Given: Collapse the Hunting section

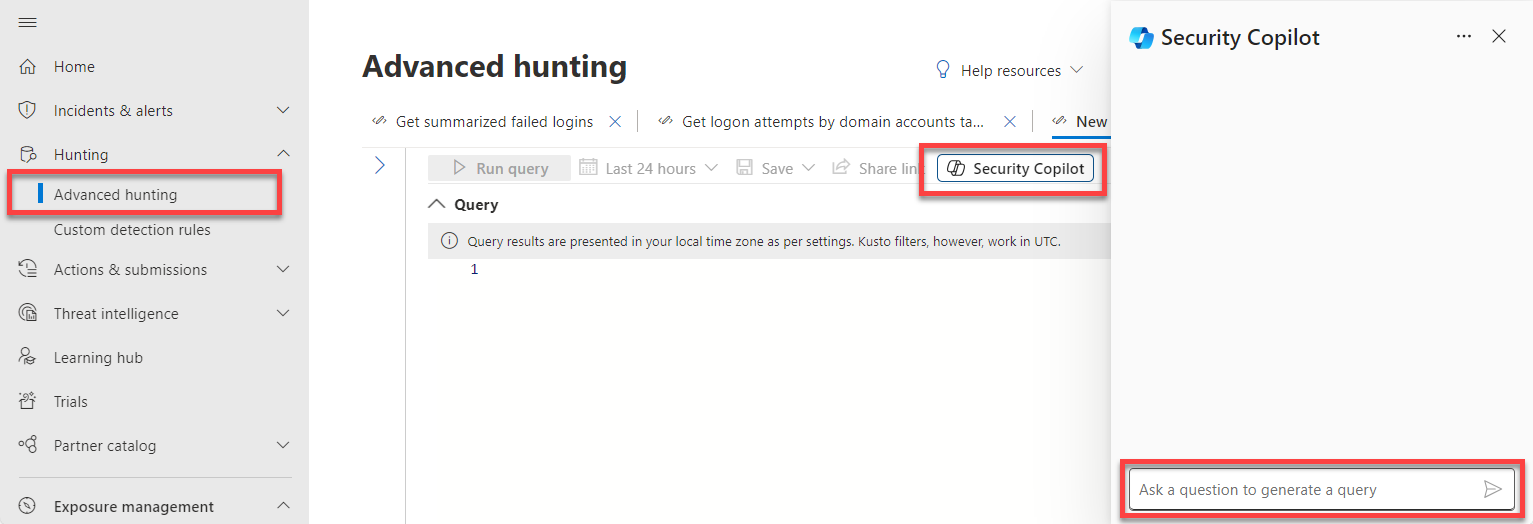Looking at the screenshot, I should coord(283,154).
